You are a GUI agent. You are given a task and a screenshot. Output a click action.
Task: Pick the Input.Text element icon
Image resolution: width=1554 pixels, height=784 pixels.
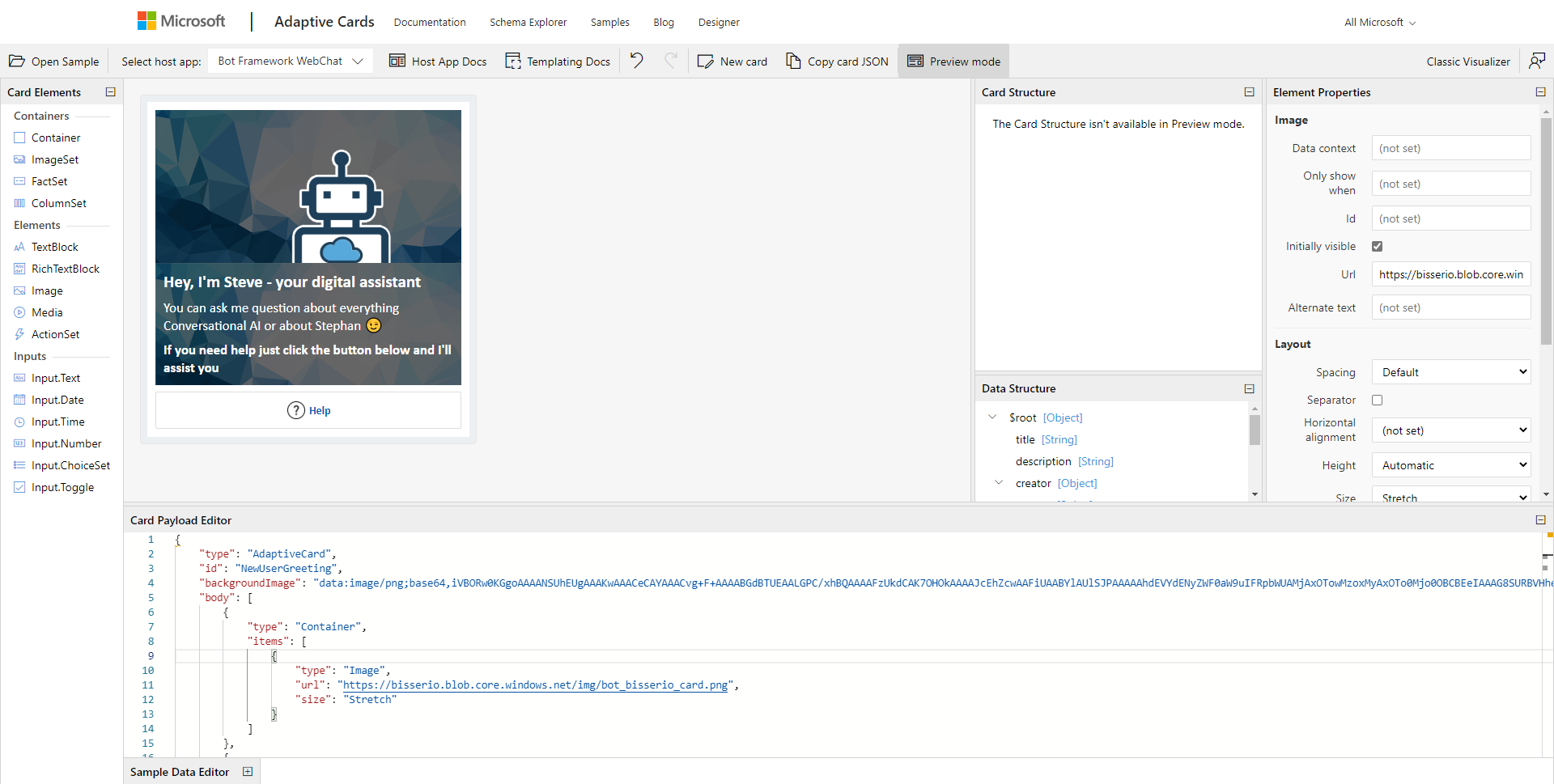[x=20, y=378]
